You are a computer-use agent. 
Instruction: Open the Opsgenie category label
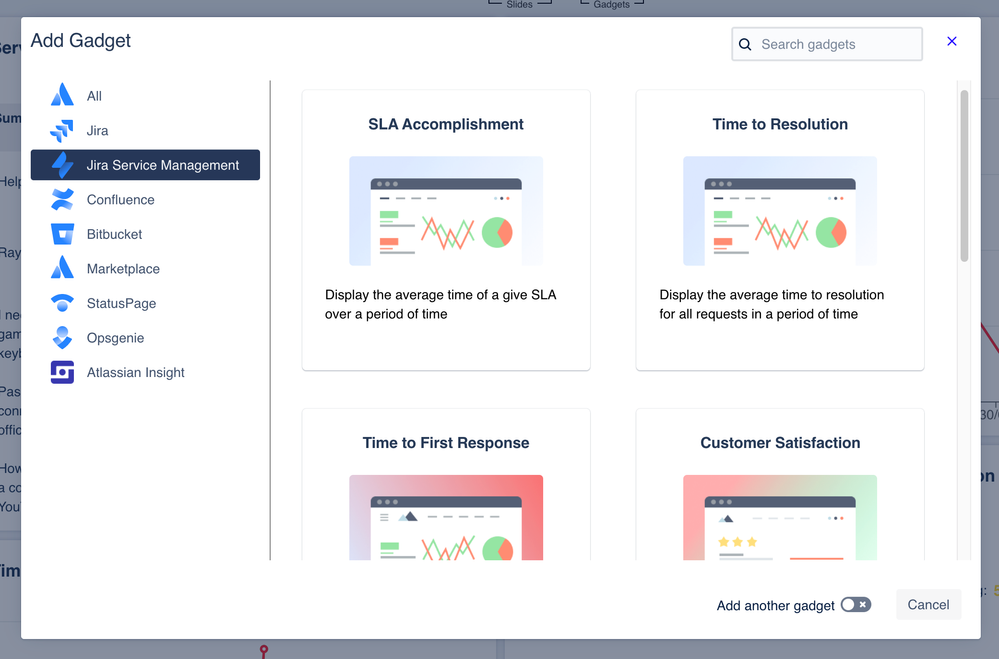tap(115, 338)
